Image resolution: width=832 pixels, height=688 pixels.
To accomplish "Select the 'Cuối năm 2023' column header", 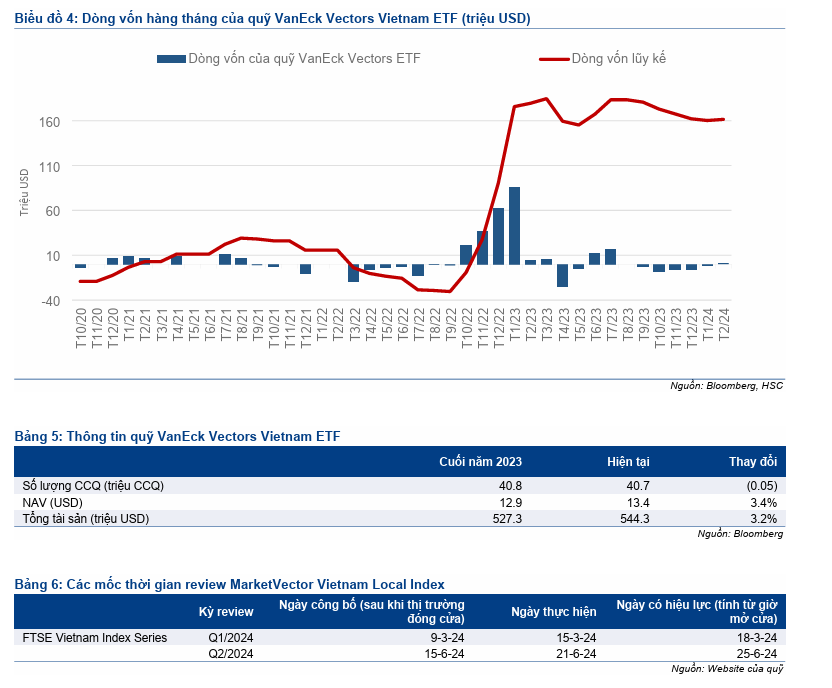I will pyautogui.click(x=481, y=462).
